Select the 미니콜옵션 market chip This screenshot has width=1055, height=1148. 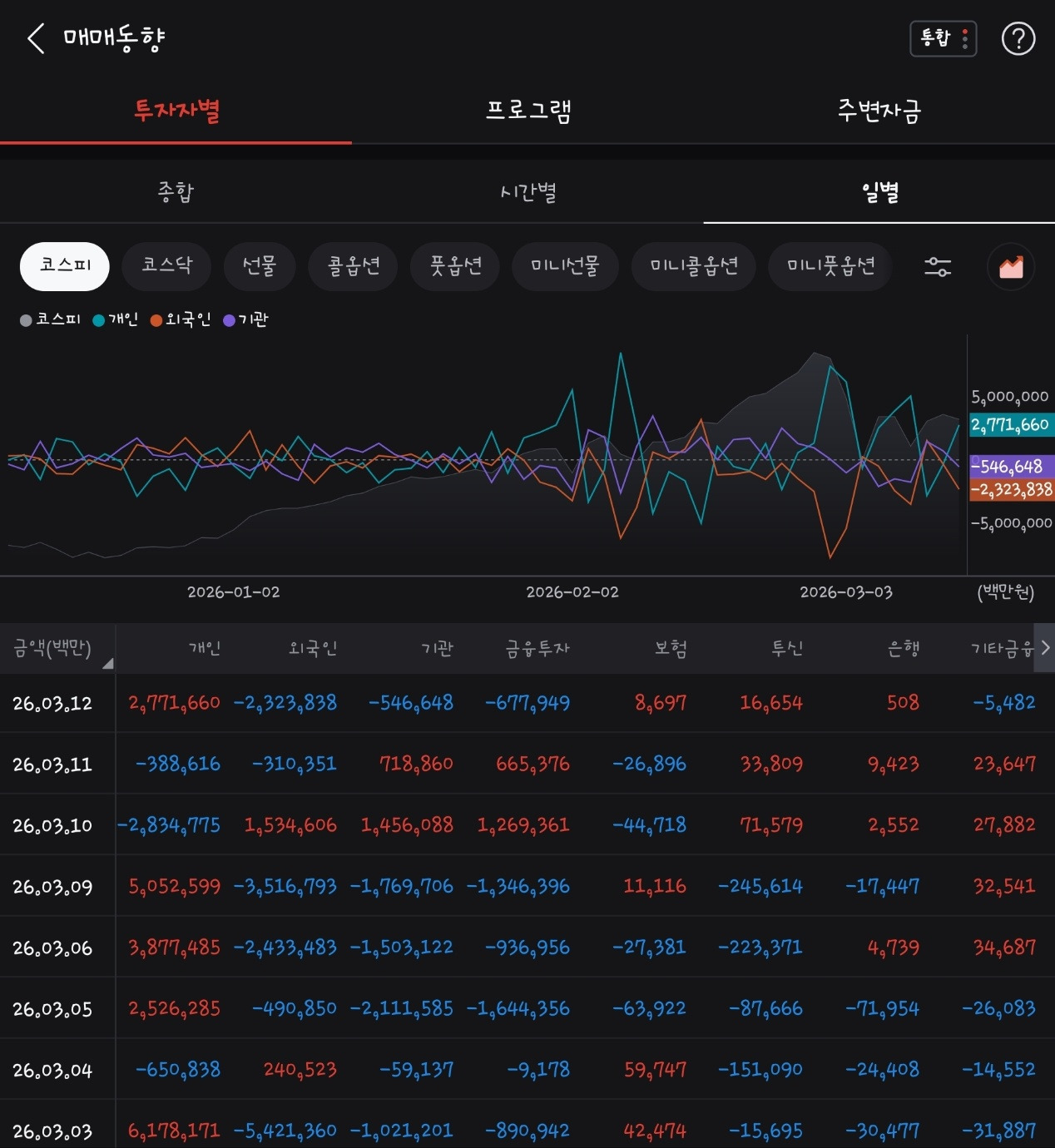tap(694, 266)
